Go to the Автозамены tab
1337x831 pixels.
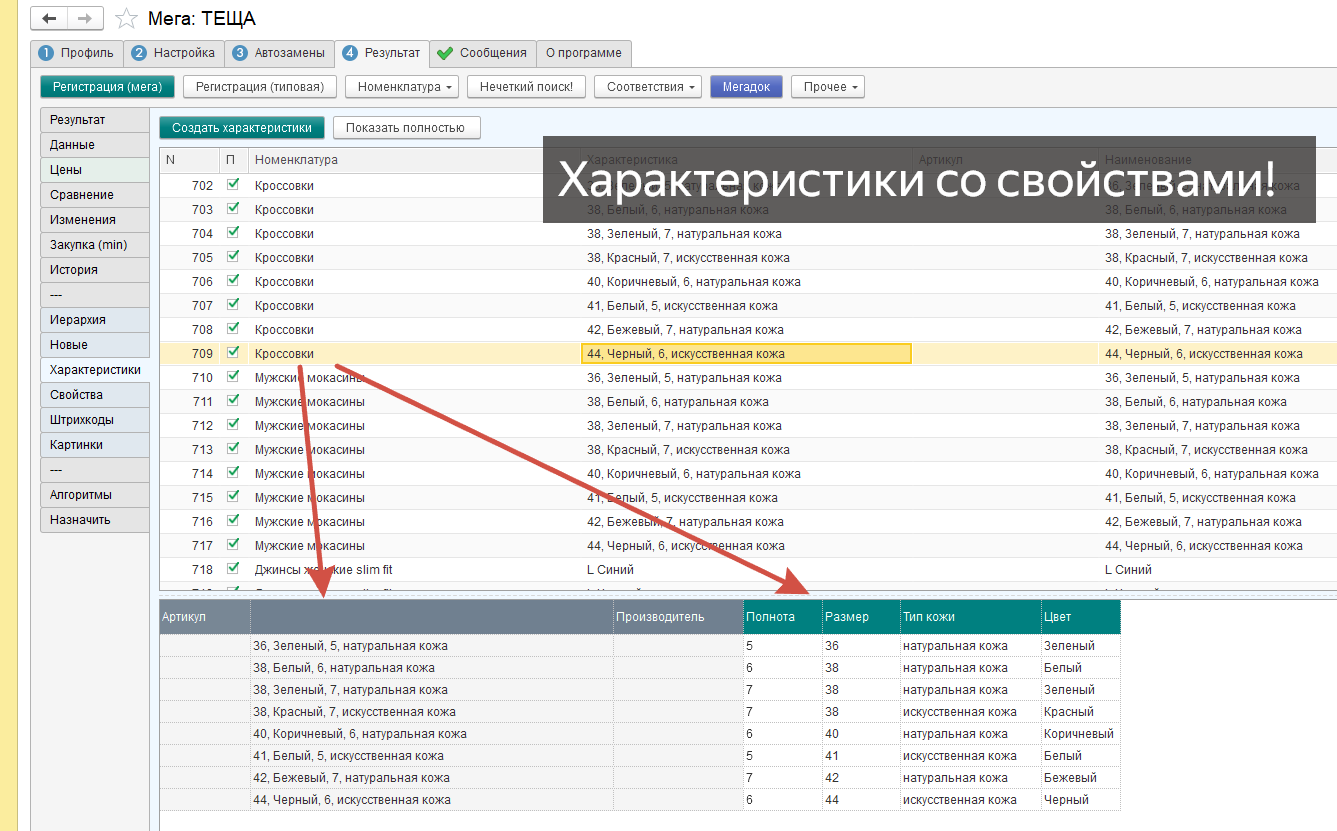[x=279, y=53]
